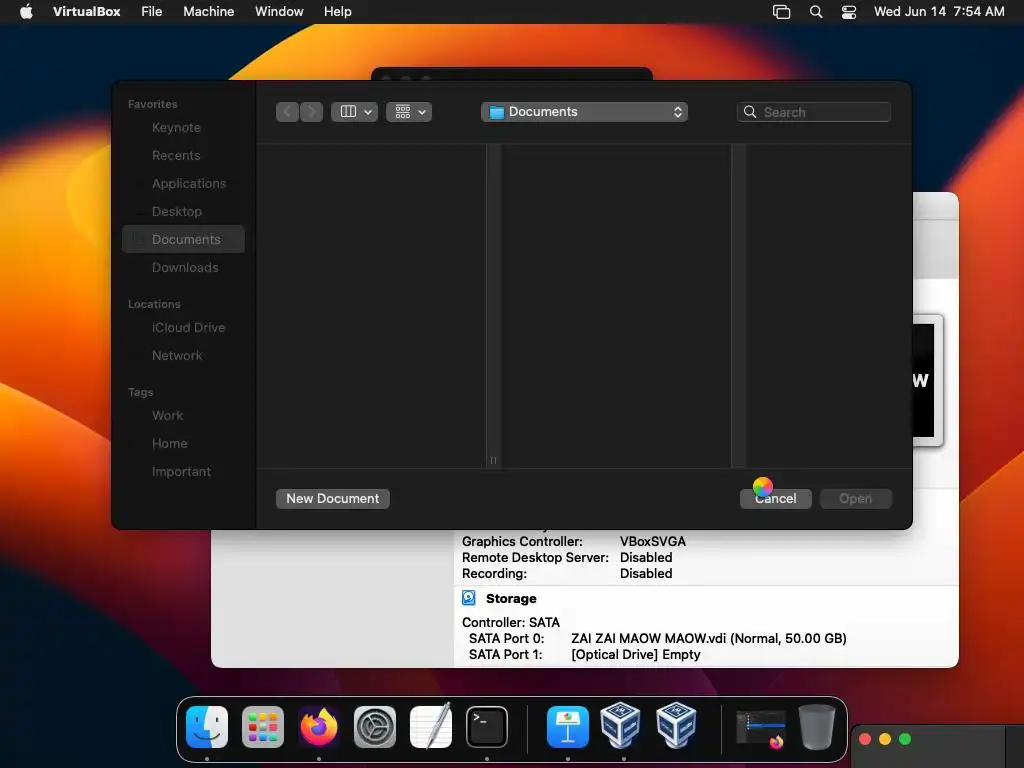
Task: Select Desktop in the sidebar
Action: [x=184, y=212]
